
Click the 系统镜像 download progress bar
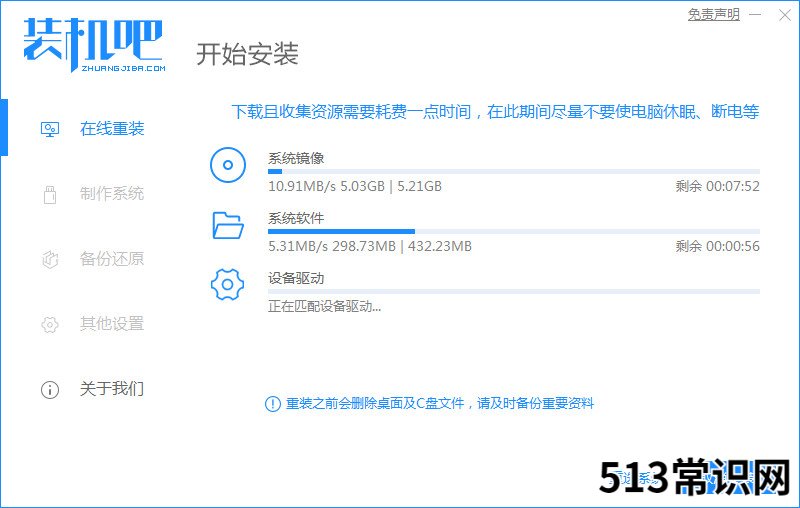(514, 171)
